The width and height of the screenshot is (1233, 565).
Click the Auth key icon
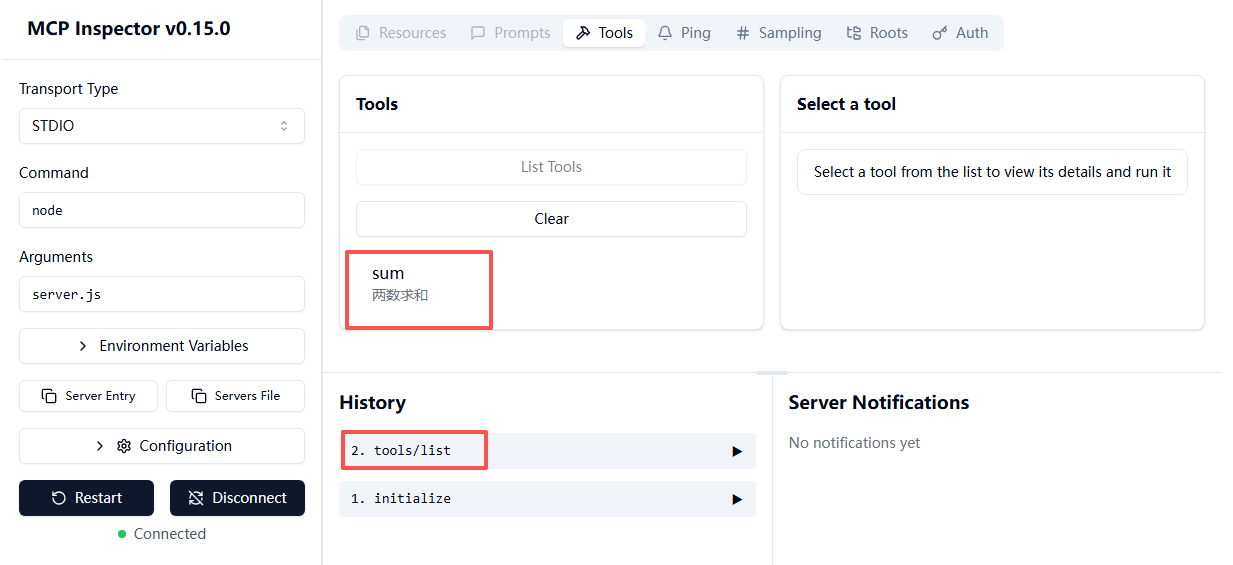click(x=939, y=33)
